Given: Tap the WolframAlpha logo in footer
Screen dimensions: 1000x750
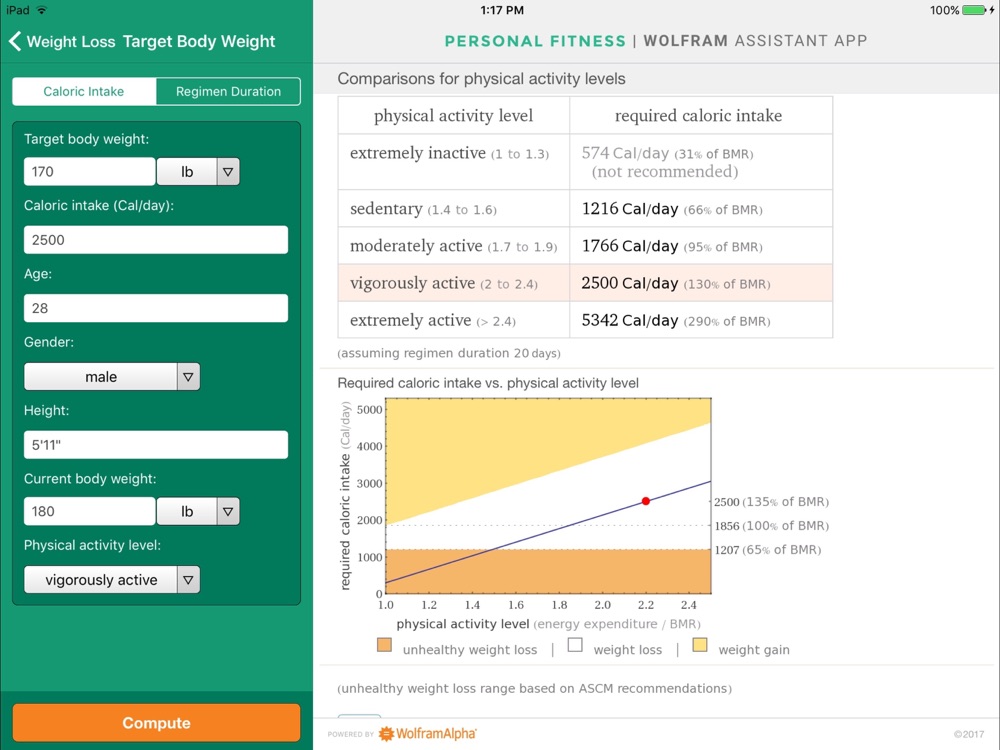Looking at the screenshot, I should [427, 733].
